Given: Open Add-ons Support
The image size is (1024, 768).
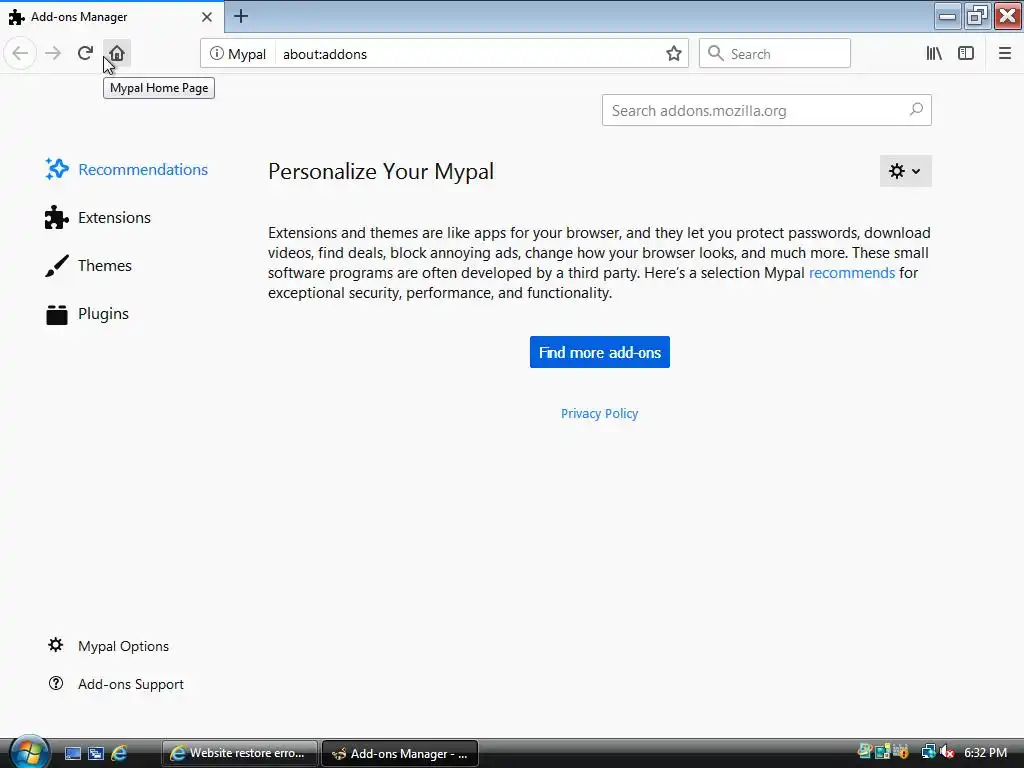Looking at the screenshot, I should pyautogui.click(x=116, y=684).
